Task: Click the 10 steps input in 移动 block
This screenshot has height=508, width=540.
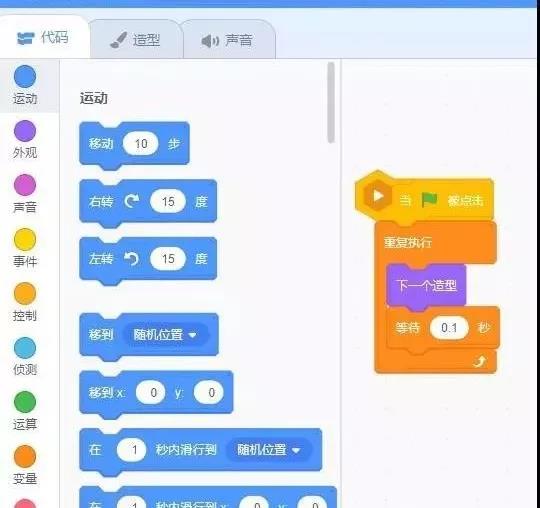Action: pyautogui.click(x=141, y=143)
